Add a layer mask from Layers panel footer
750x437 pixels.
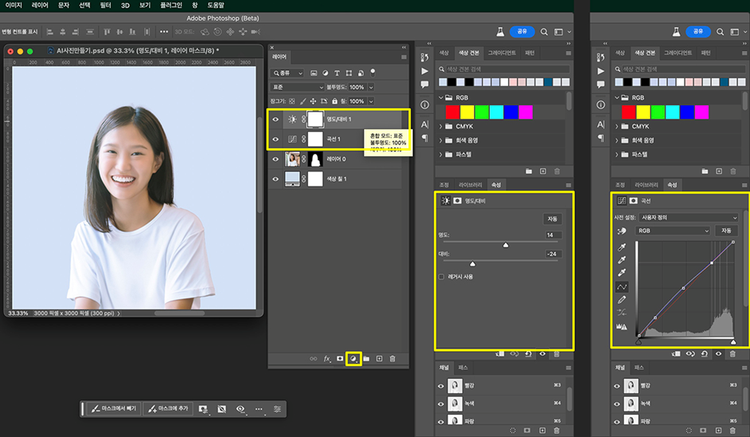(x=340, y=358)
